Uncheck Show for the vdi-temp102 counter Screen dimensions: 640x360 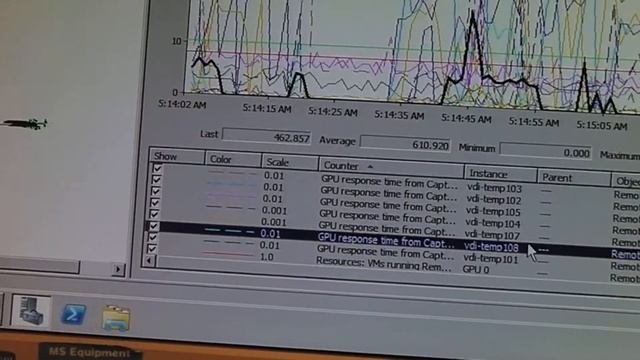point(156,180)
